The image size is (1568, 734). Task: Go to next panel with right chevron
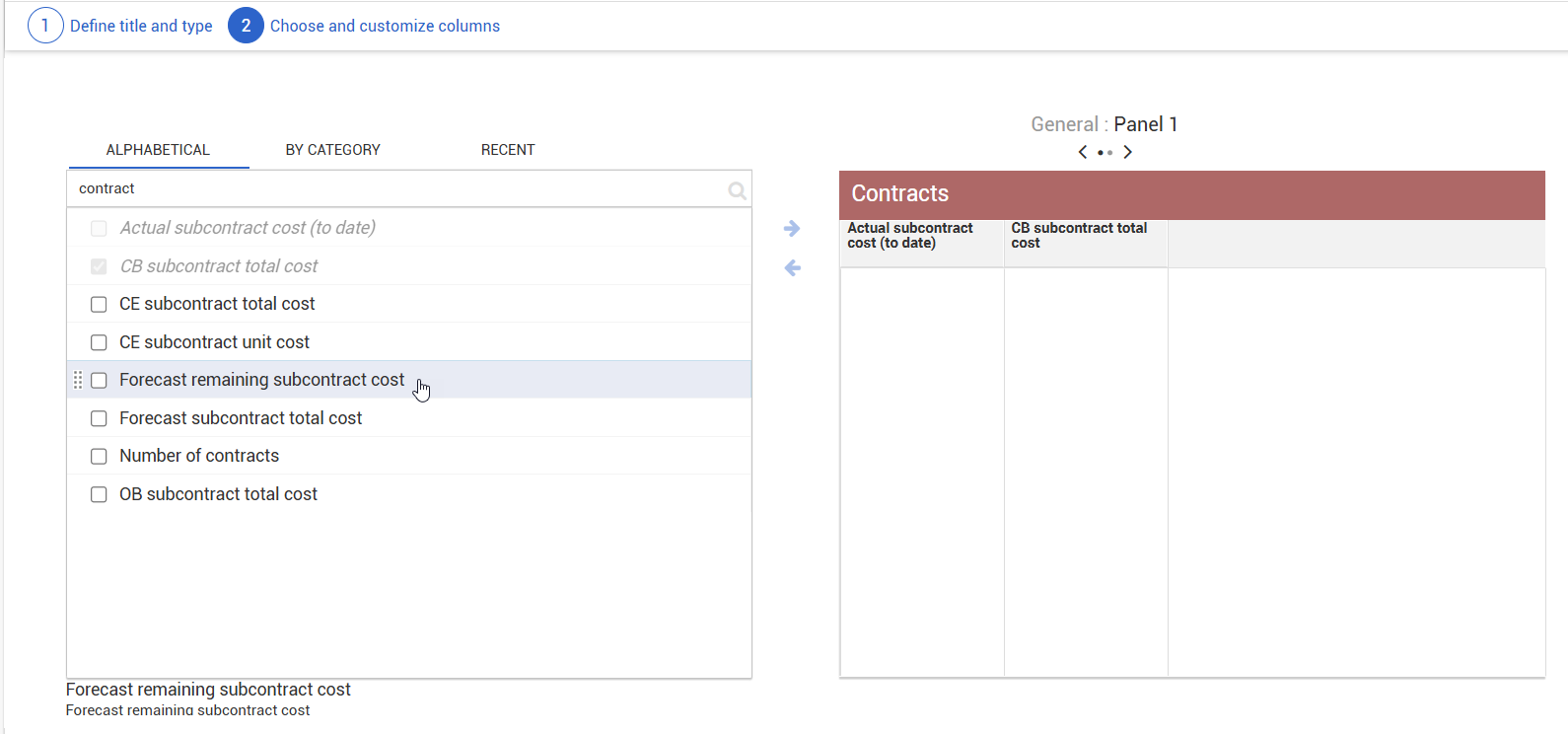[1127, 152]
